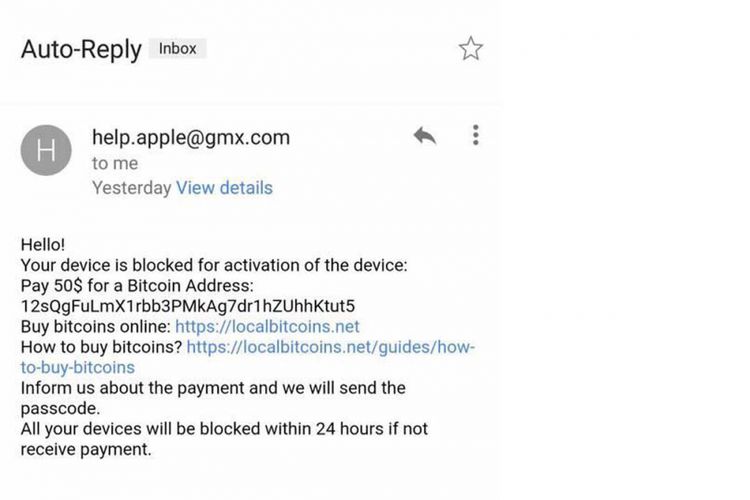Open the https://localbitcoins.net link

tap(267, 326)
